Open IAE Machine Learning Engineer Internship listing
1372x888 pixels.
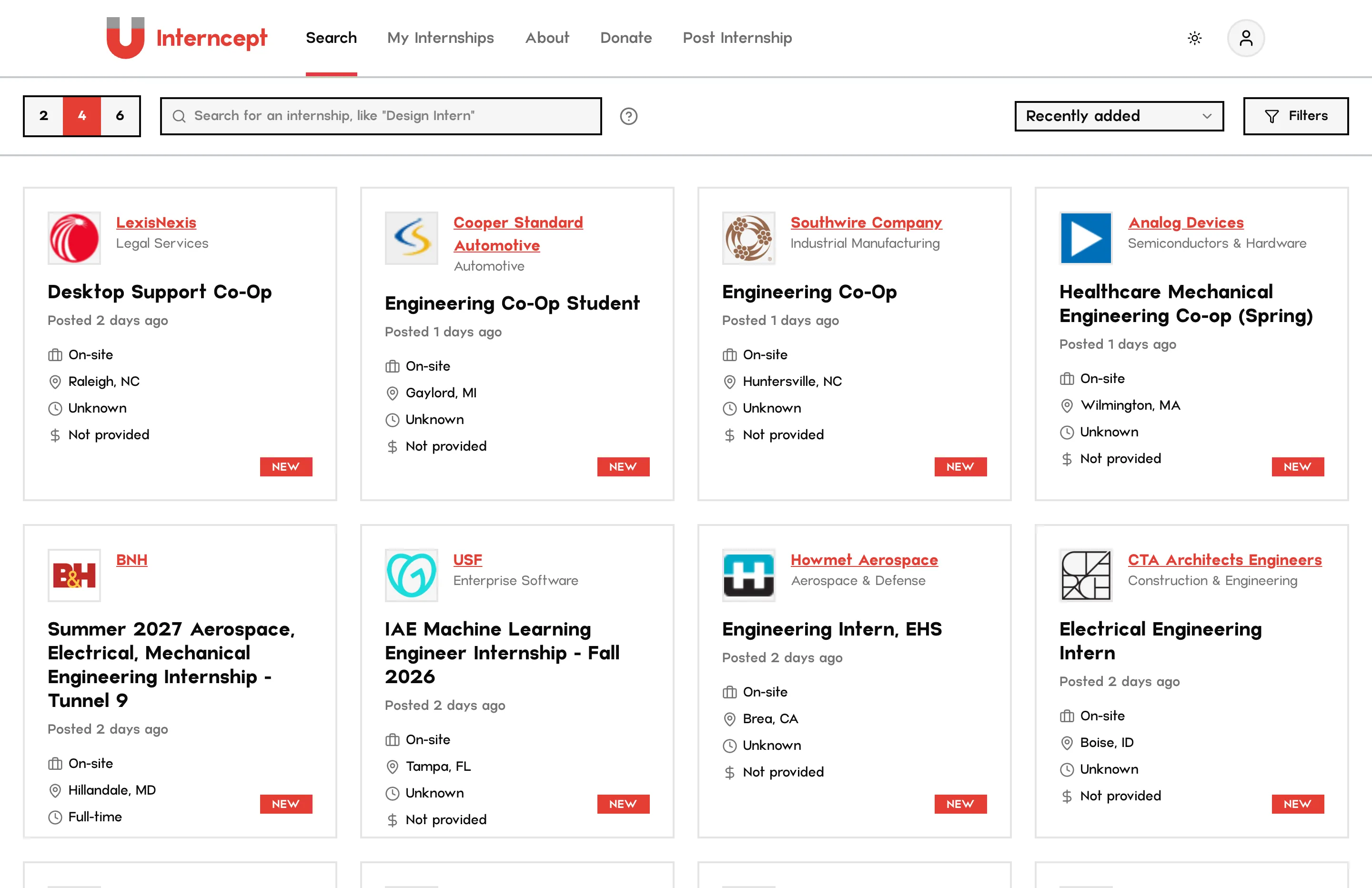click(502, 653)
